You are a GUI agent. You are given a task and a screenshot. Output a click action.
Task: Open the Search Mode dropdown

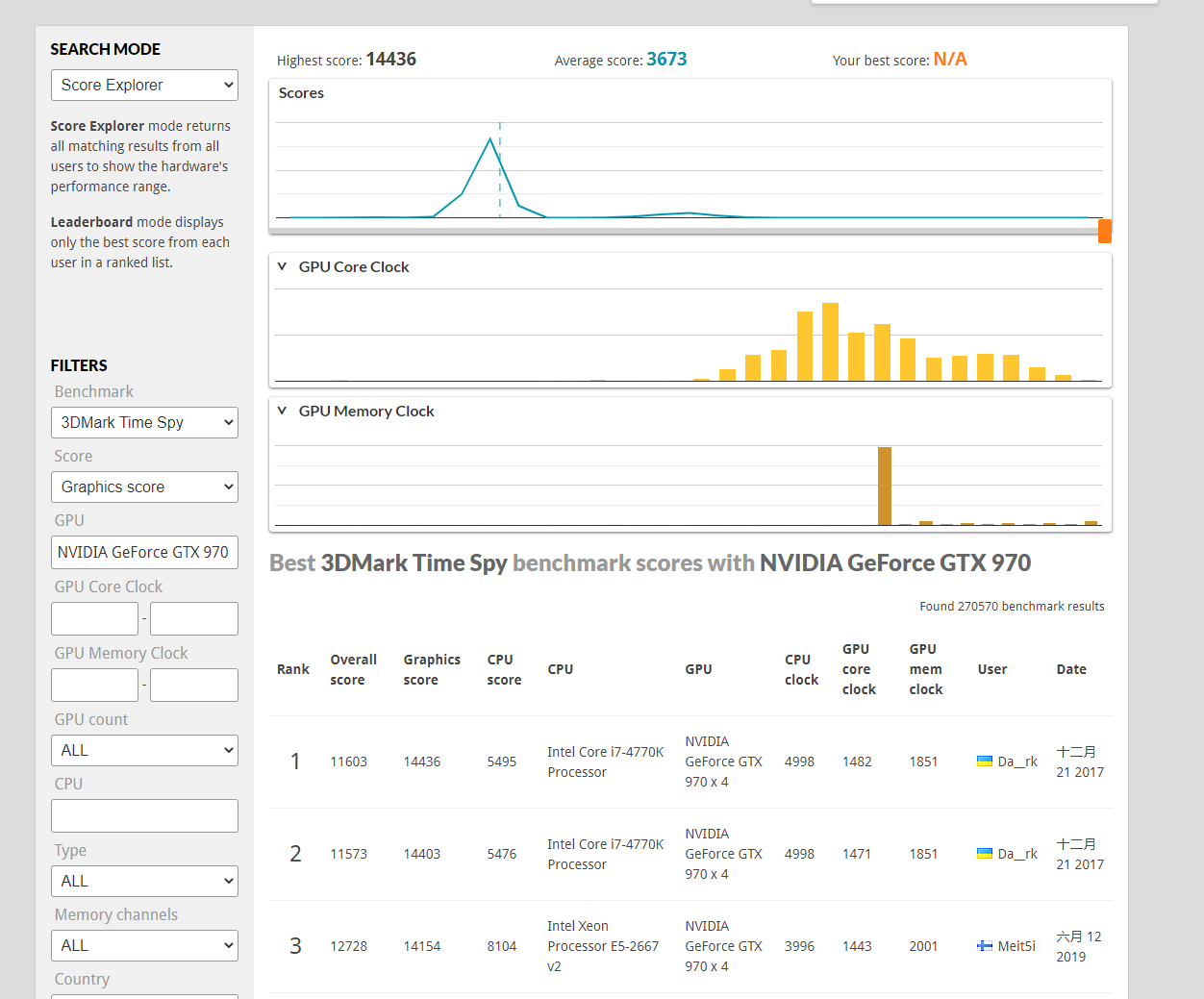[x=144, y=85]
